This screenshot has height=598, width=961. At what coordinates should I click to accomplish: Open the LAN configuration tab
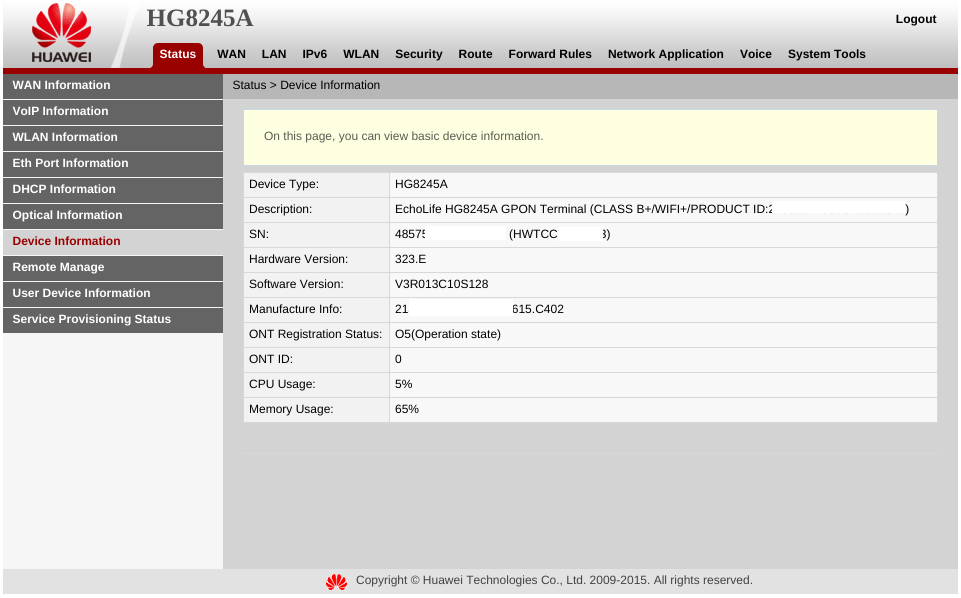[274, 54]
